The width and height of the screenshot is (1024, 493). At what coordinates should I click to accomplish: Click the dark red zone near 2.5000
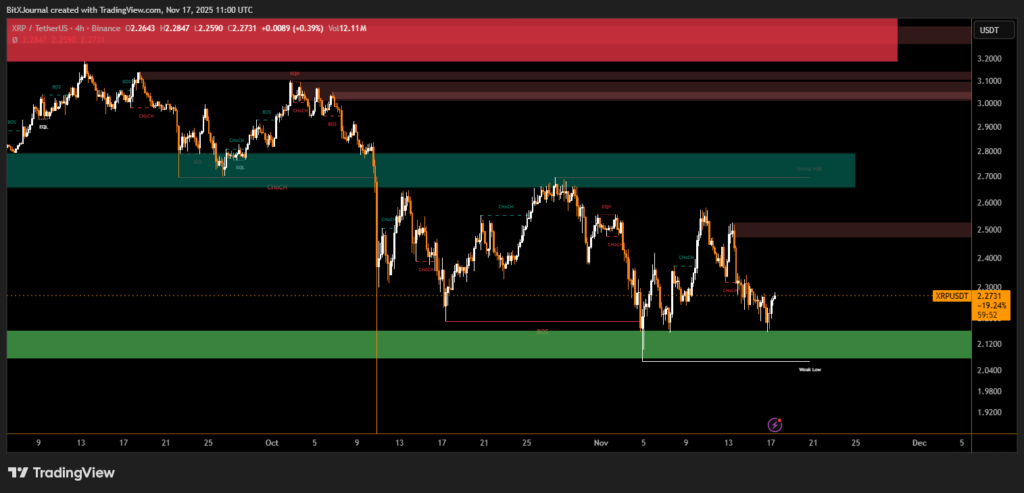coord(850,230)
